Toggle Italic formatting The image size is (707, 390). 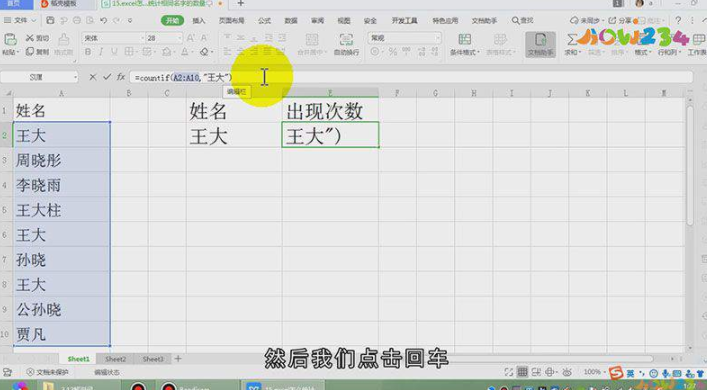(101, 52)
